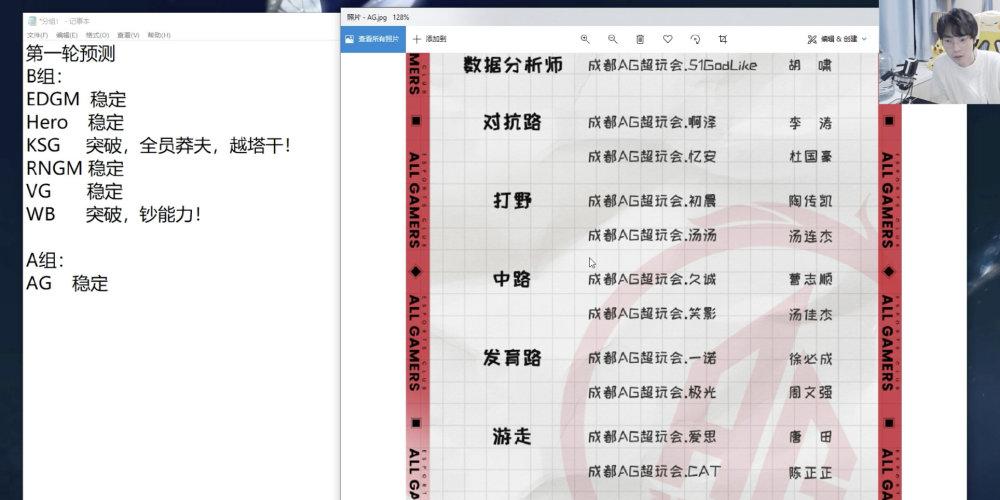
Task: Click 成都AG超玩会.初晨 in the photo
Action: click(652, 202)
